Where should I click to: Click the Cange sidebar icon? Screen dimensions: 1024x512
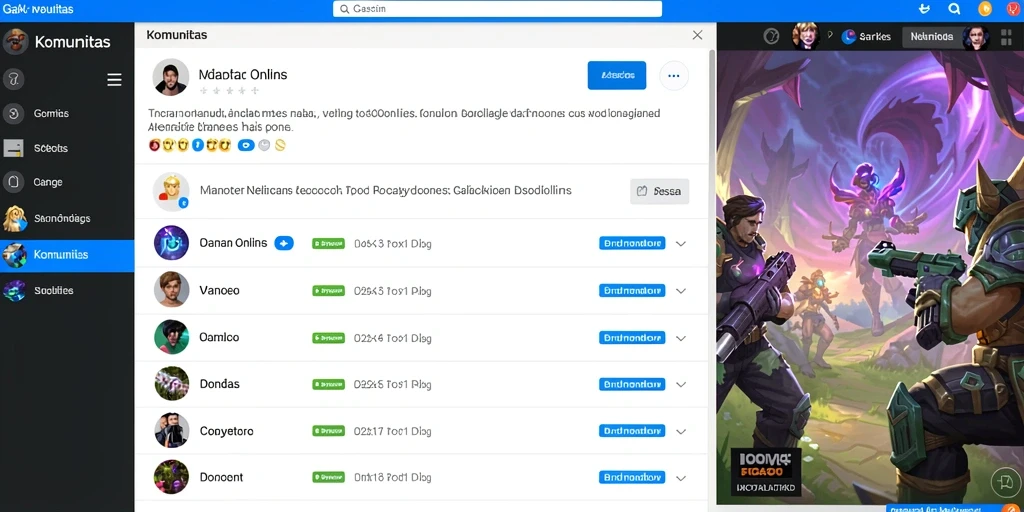click(x=14, y=182)
